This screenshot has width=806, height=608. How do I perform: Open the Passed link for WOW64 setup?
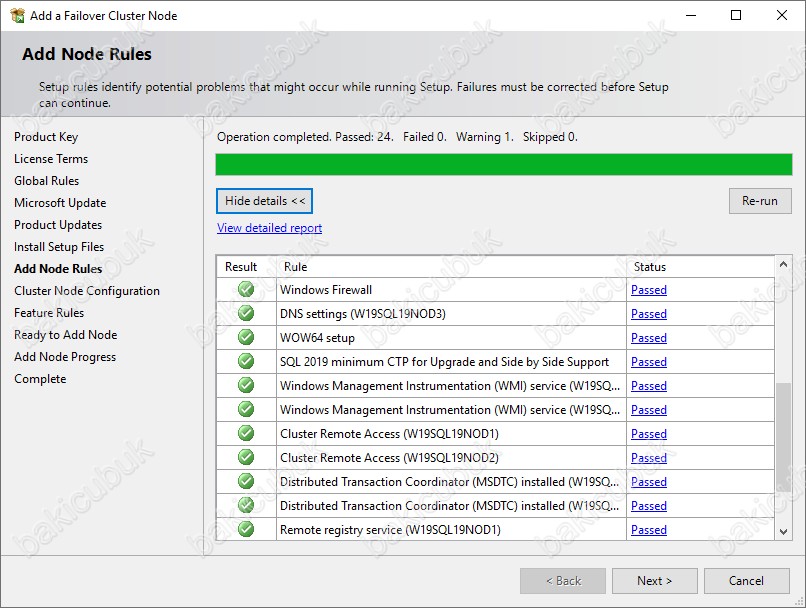649,338
